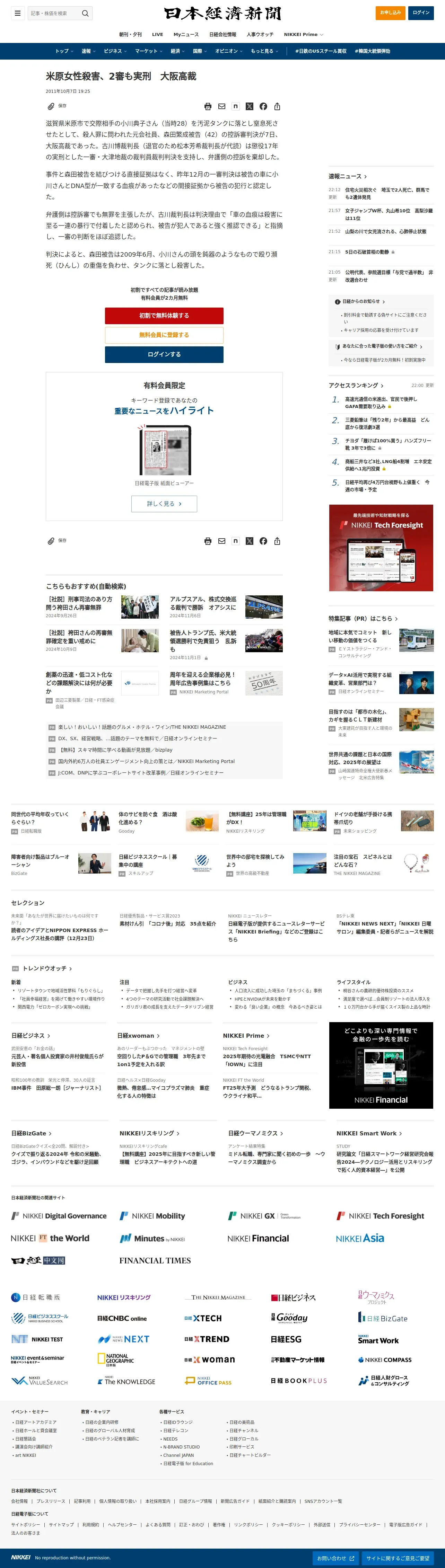445x1568 pixels.
Task: Open the 日本経済新聞 masthead logo
Action: (x=223, y=13)
